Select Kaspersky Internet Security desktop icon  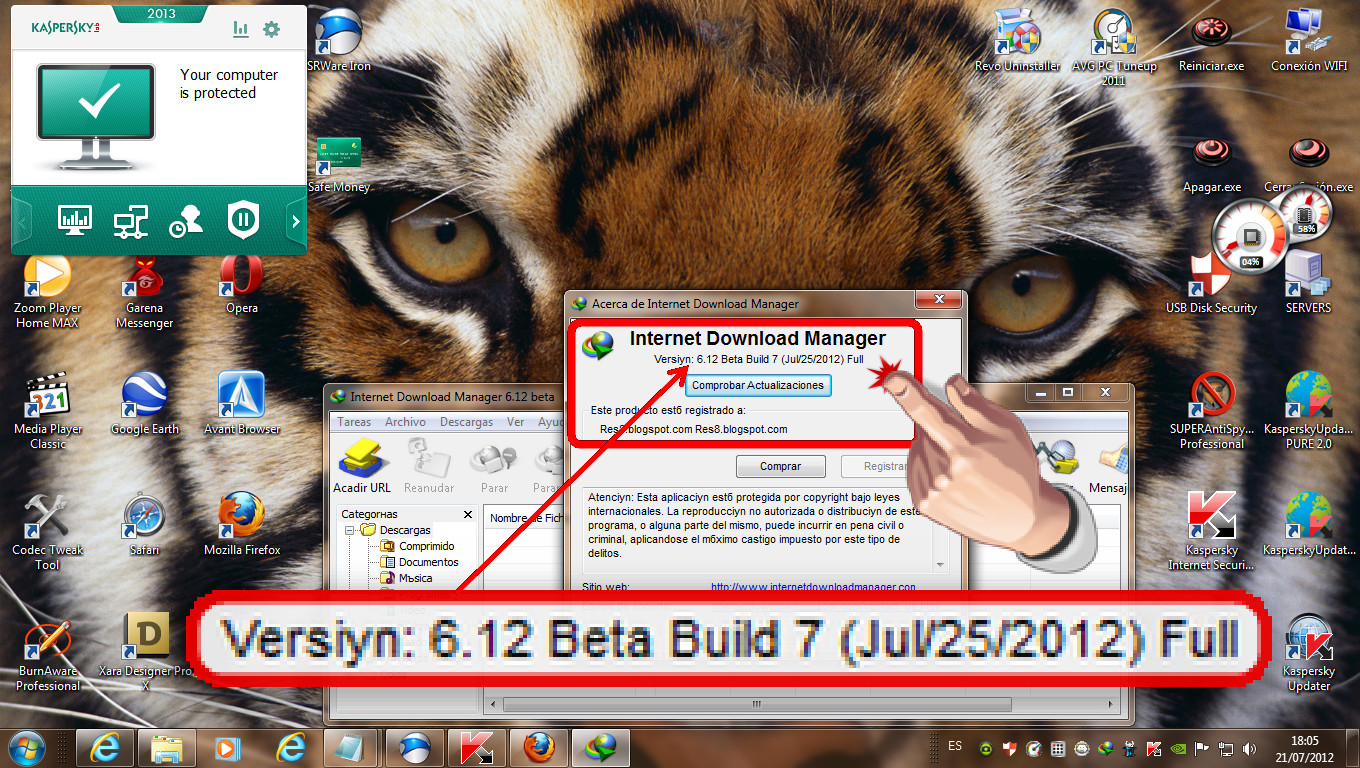1211,532
